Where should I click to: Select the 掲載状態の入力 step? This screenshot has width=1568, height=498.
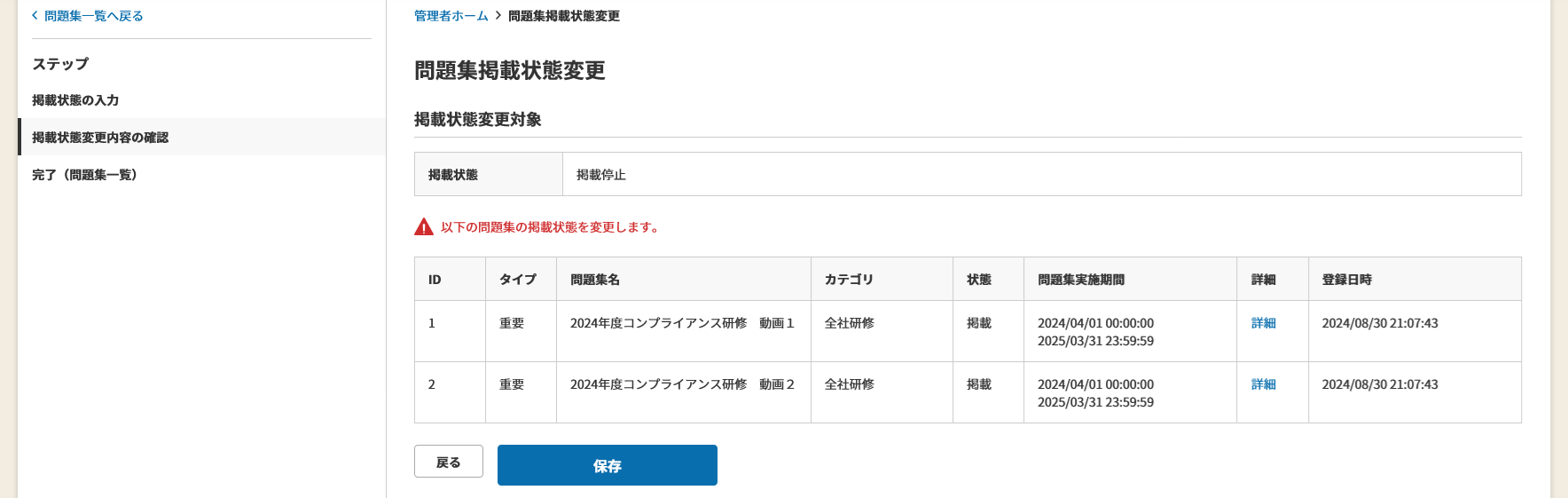75,100
